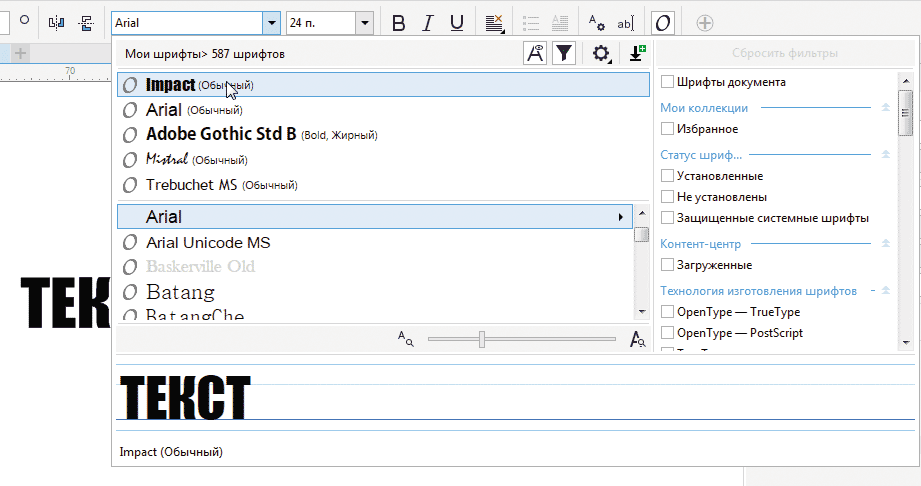Tick the OpenType — TrueType checkbox
921x486 pixels.
(668, 312)
